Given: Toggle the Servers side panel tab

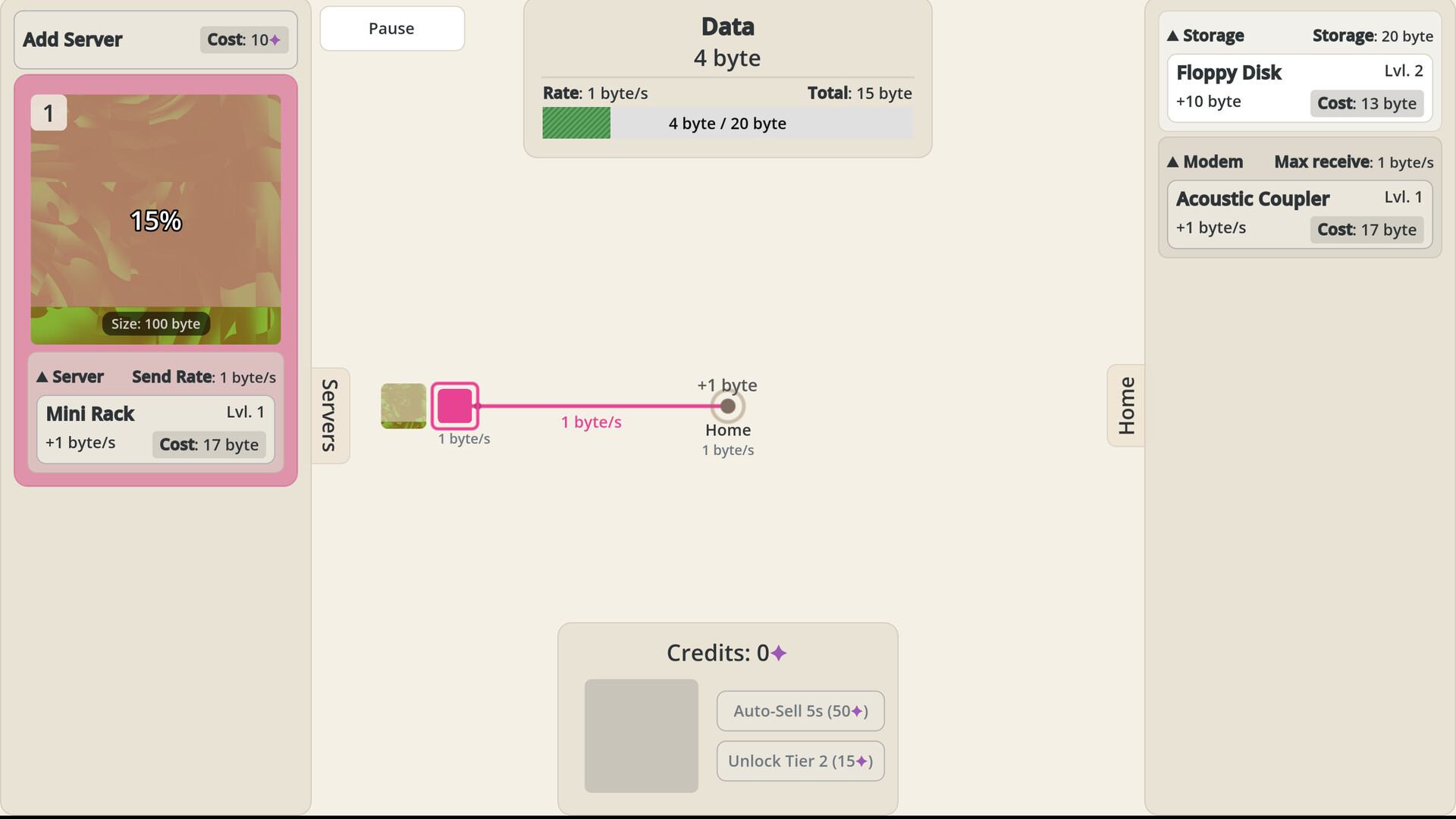Looking at the screenshot, I should [330, 416].
